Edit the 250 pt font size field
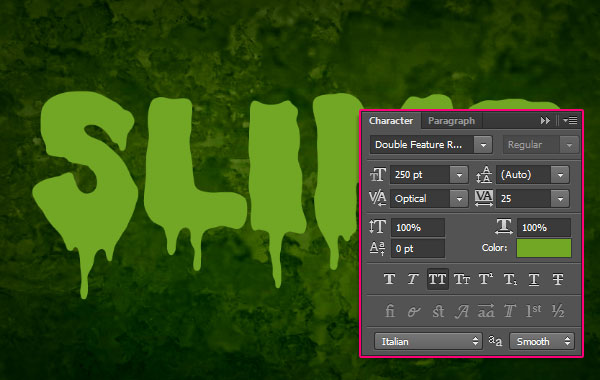Image resolution: width=600 pixels, height=380 pixels. [420, 175]
